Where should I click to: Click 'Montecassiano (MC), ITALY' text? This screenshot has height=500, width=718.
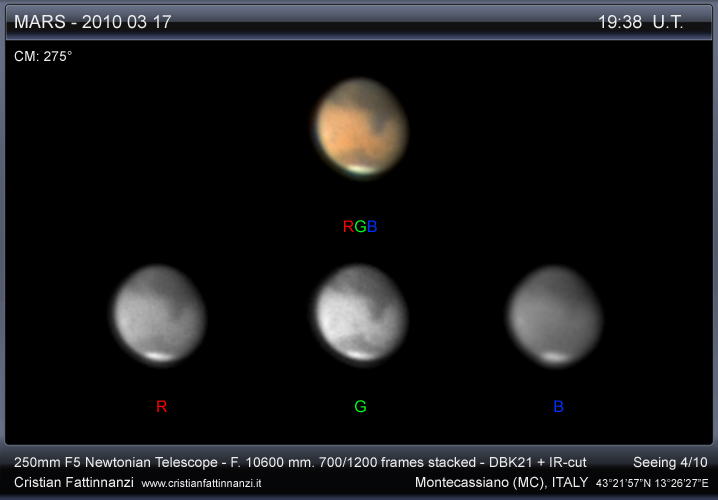[x=501, y=482]
